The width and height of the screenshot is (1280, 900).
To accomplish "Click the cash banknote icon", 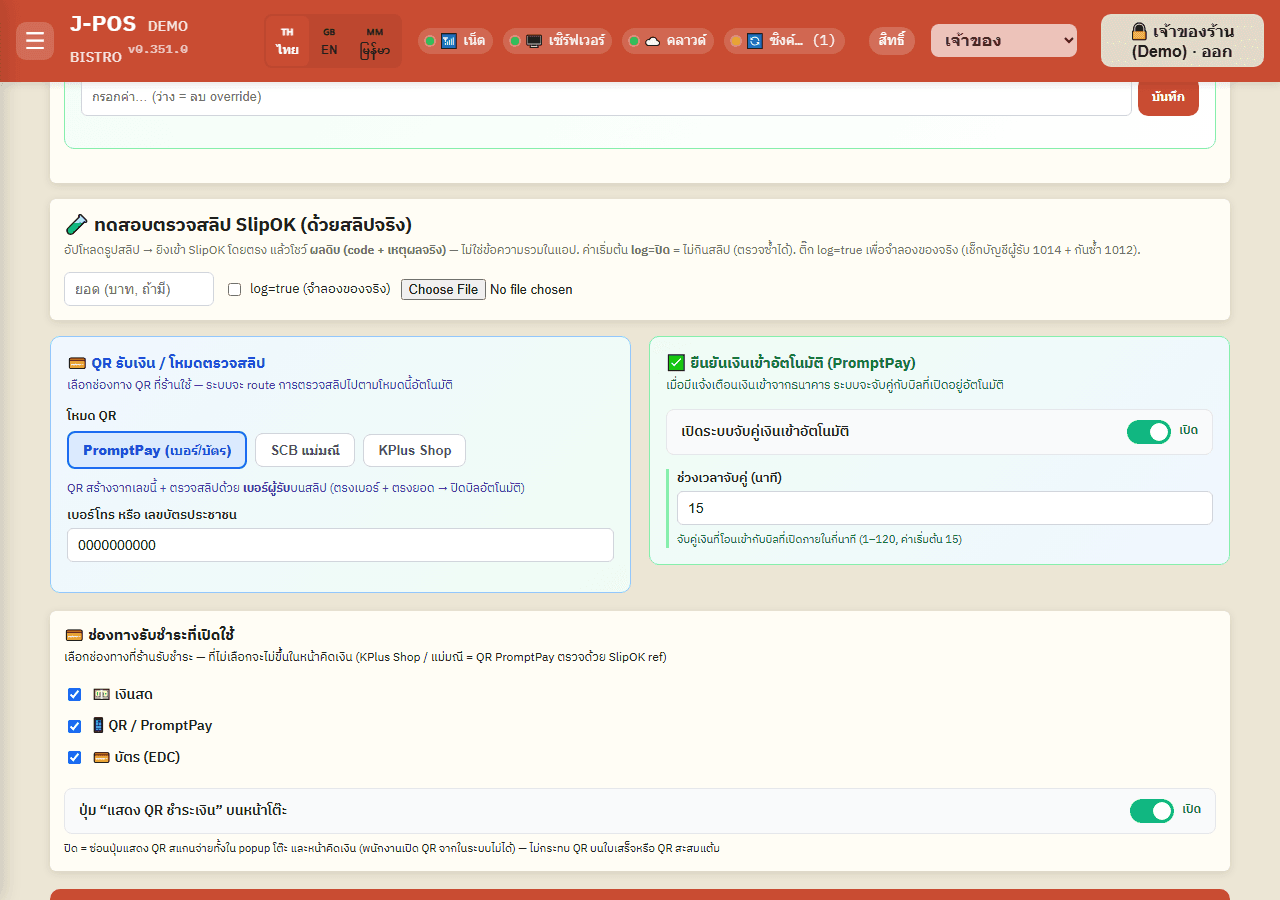I will [101, 694].
